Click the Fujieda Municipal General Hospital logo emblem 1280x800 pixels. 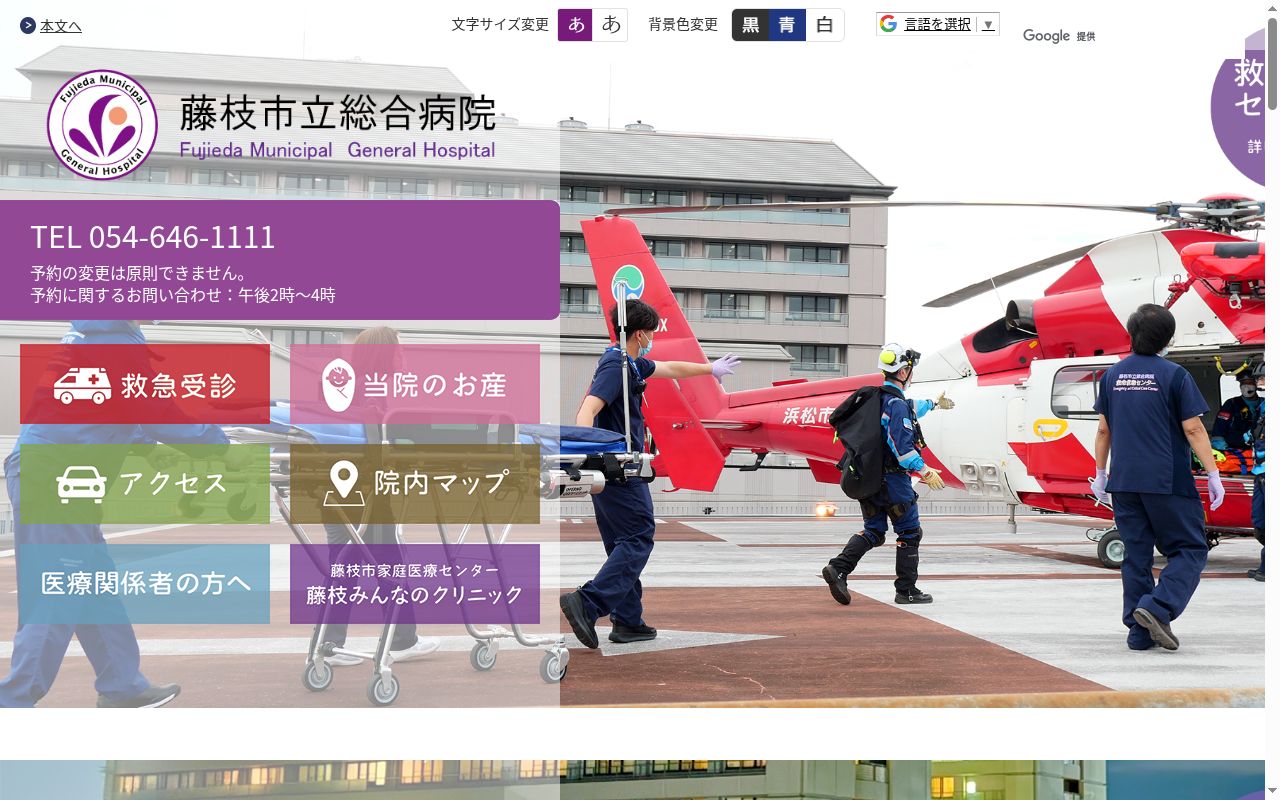[x=102, y=125]
